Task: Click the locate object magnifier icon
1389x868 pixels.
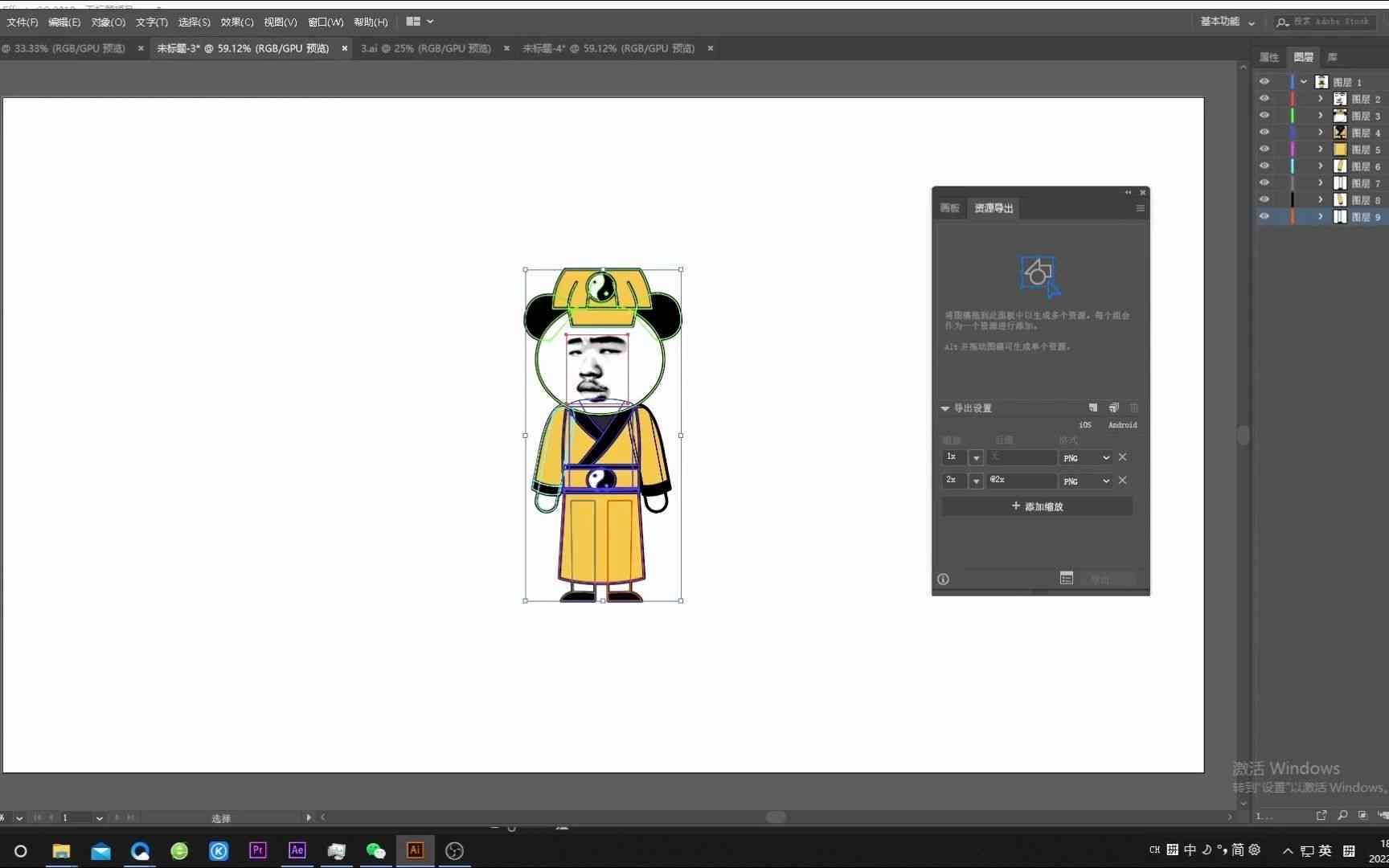Action: pos(1342,815)
